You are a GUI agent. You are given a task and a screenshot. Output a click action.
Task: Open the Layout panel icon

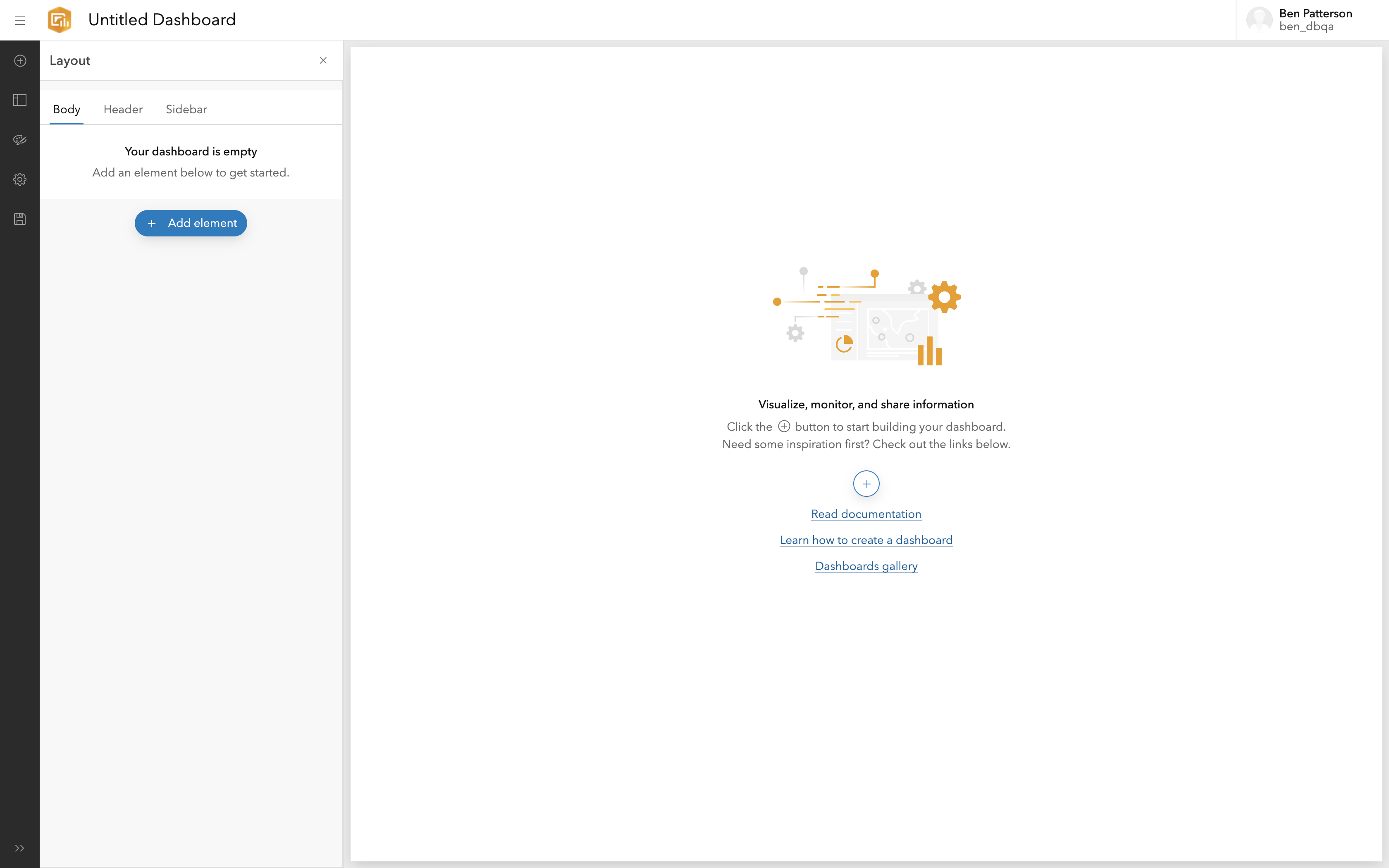(x=19, y=100)
